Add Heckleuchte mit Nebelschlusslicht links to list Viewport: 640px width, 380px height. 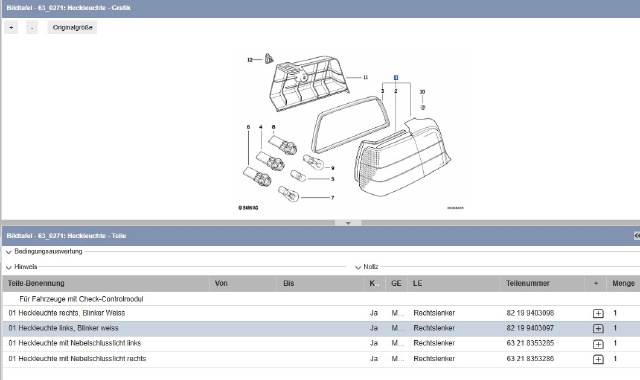(598, 344)
